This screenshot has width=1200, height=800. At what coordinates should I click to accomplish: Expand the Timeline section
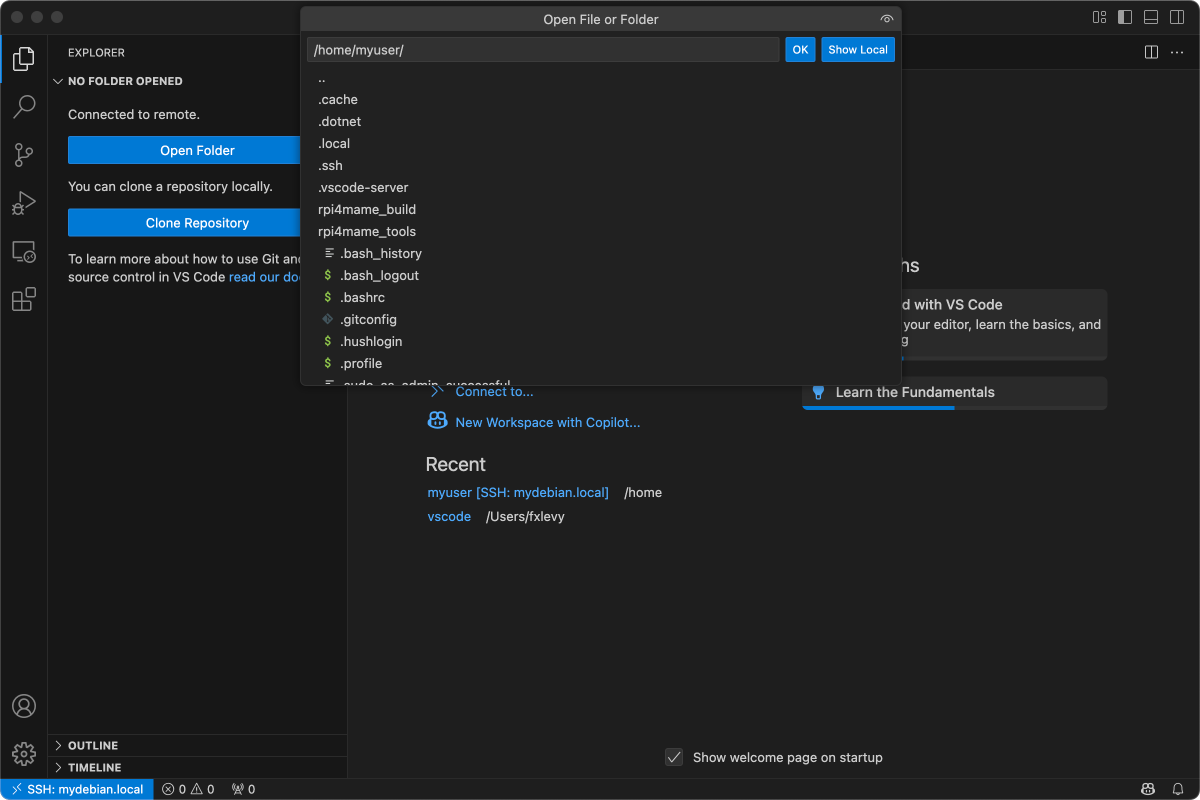[x=94, y=767]
